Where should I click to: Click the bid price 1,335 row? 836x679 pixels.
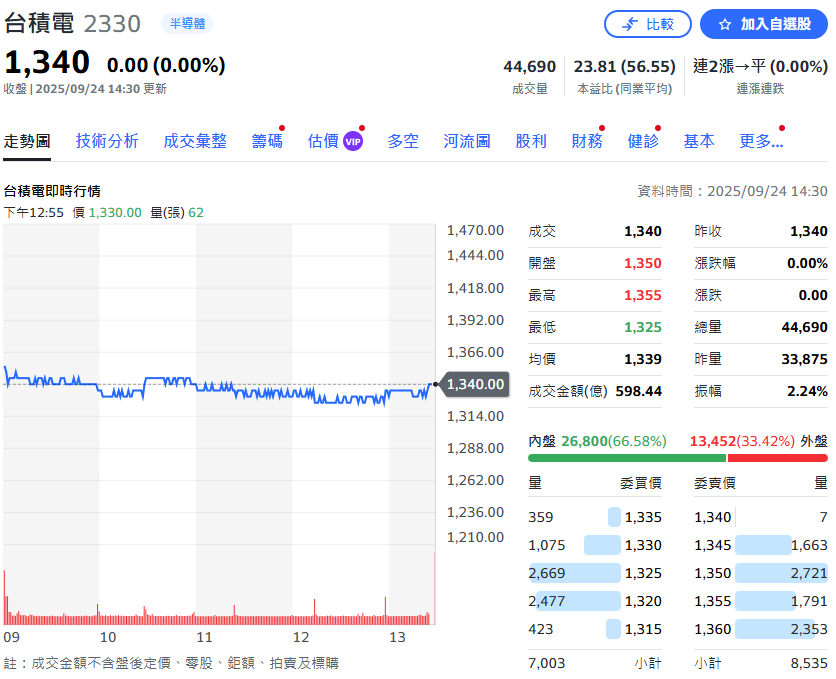(595, 517)
